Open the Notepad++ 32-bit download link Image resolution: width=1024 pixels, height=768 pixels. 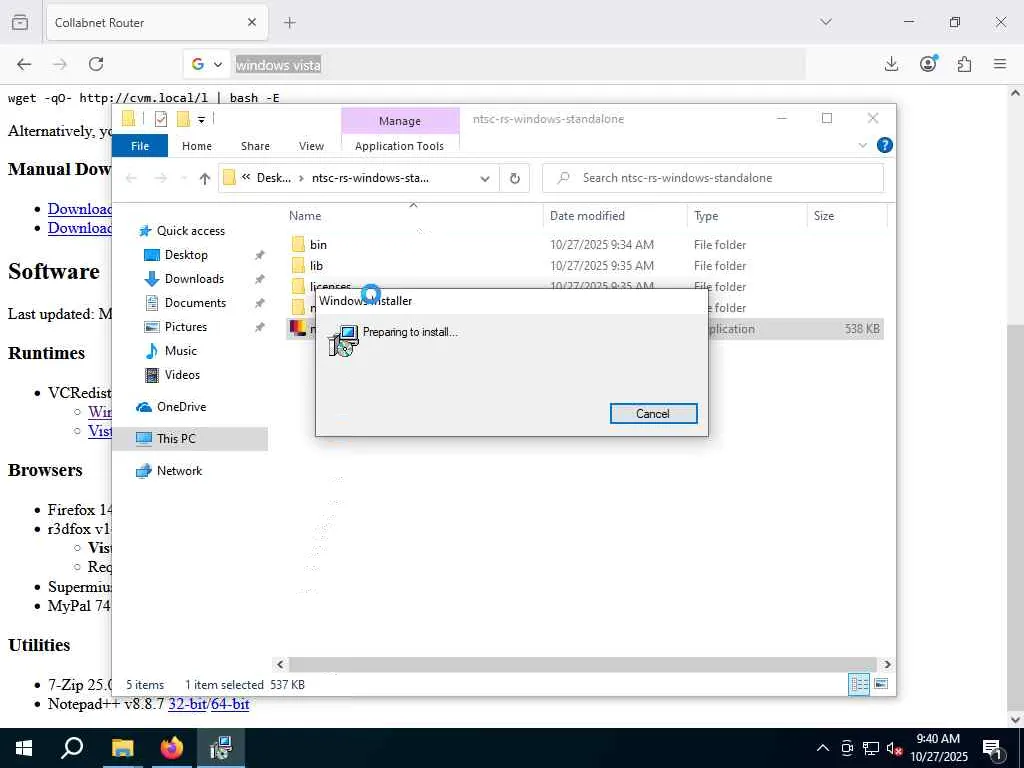tap(187, 704)
